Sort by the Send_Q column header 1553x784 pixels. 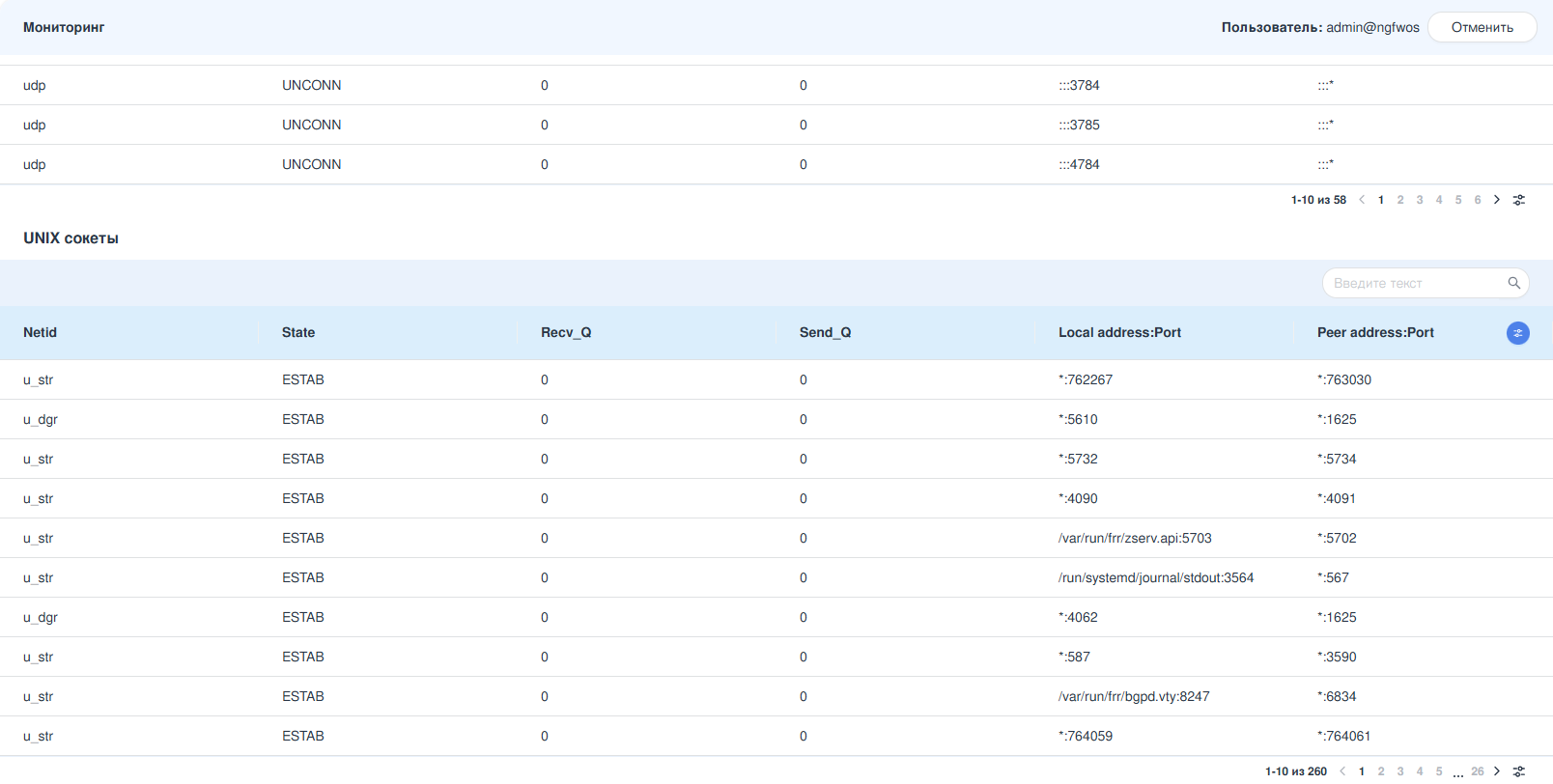[825, 332]
